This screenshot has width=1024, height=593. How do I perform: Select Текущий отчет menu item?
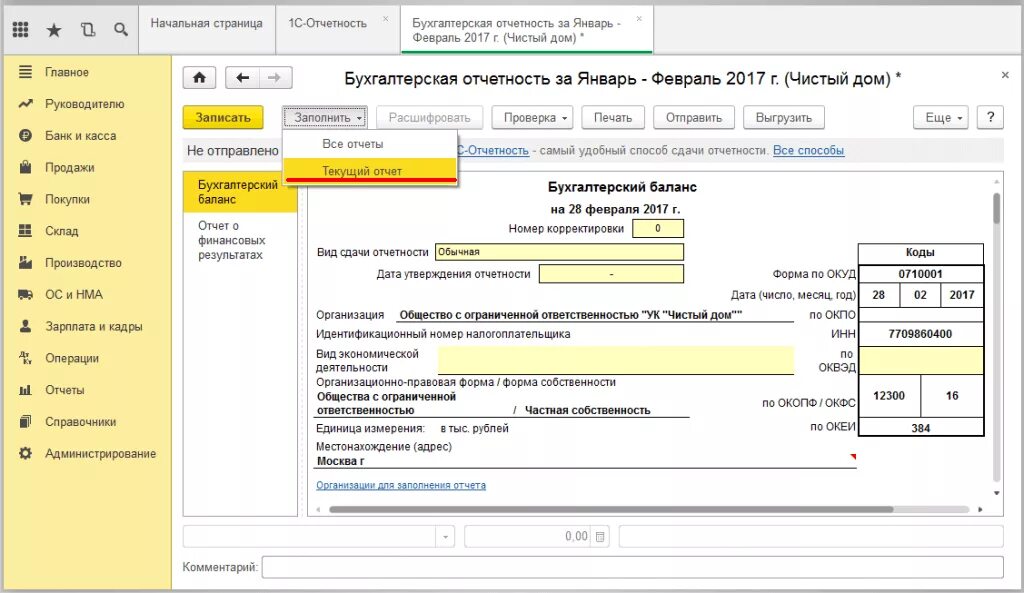click(370, 171)
